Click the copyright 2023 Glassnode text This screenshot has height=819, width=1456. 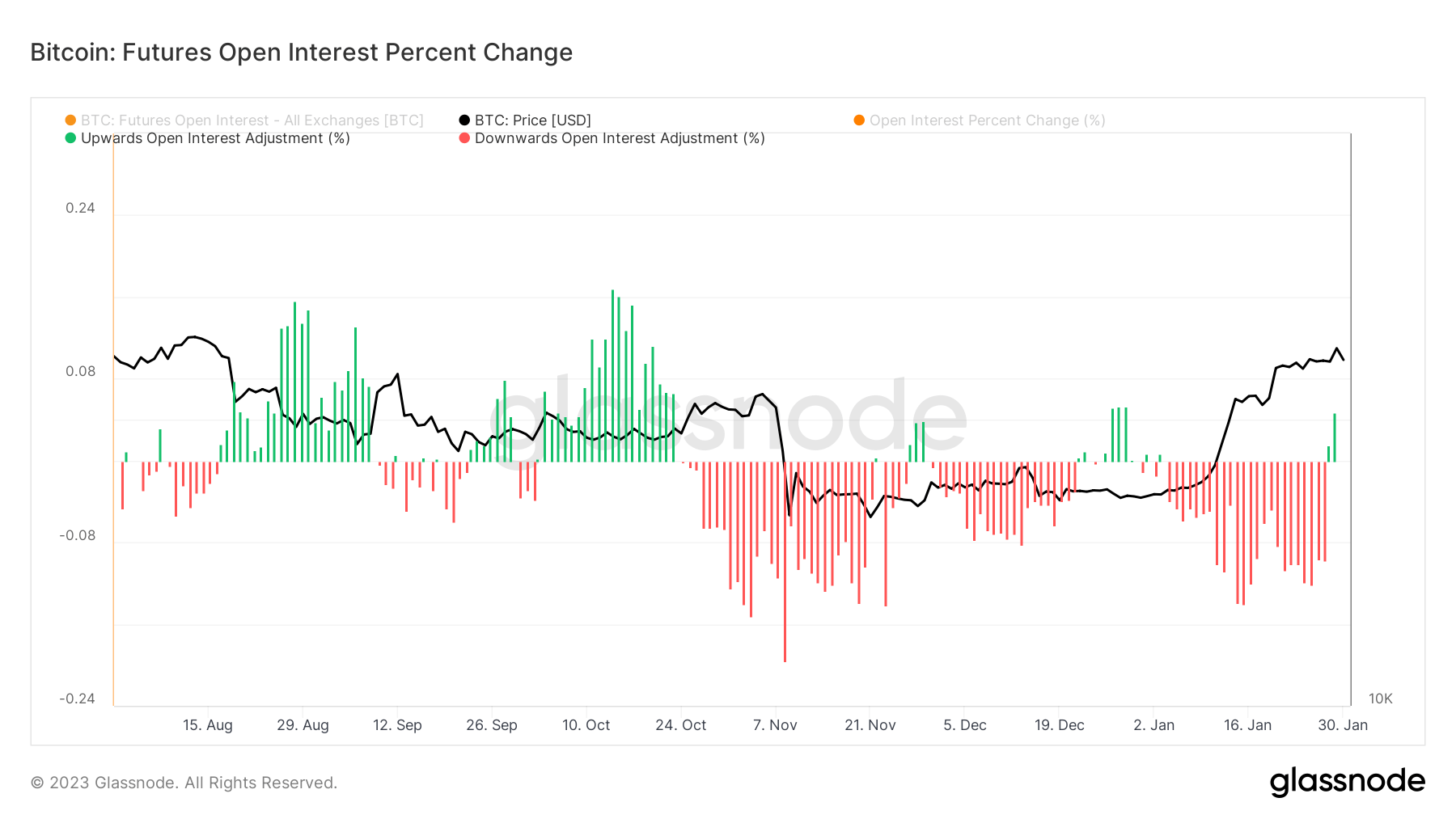[184, 783]
